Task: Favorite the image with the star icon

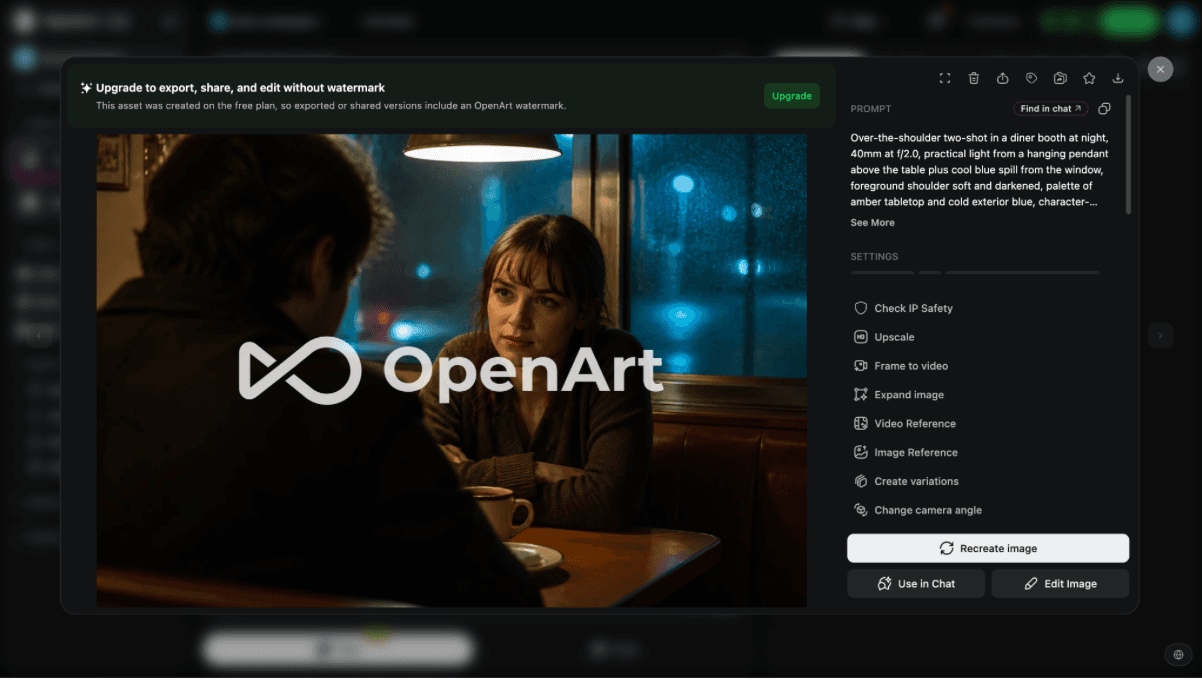Action: pyautogui.click(x=1089, y=78)
